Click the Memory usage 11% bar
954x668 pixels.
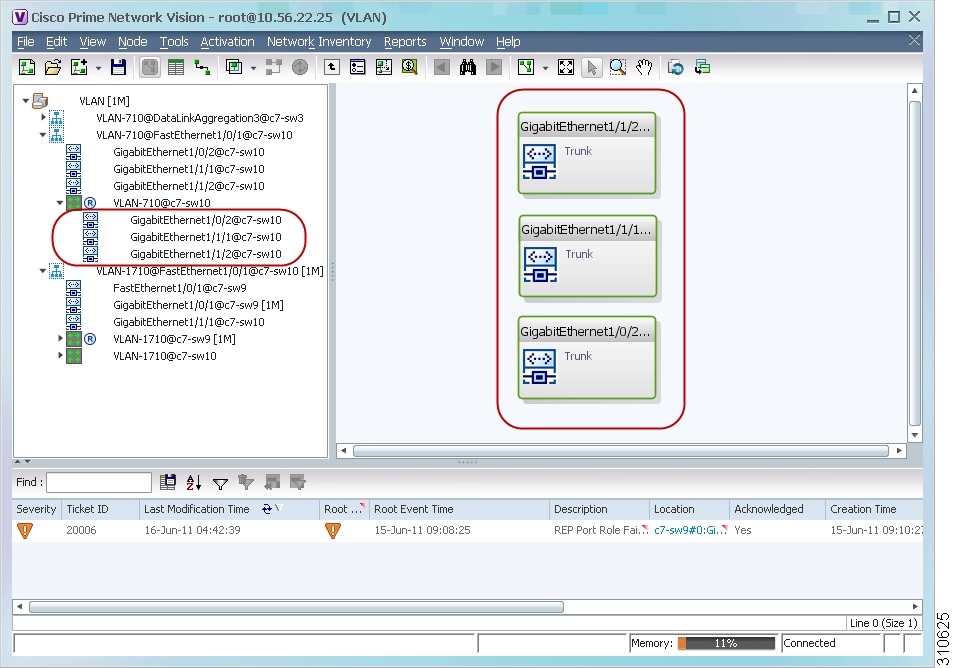(726, 643)
